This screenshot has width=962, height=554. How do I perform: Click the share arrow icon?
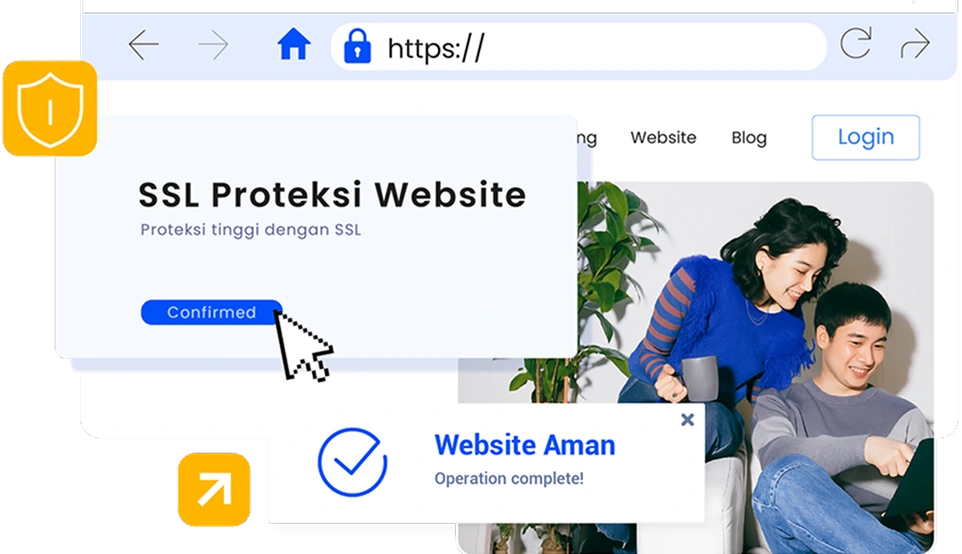[915, 44]
